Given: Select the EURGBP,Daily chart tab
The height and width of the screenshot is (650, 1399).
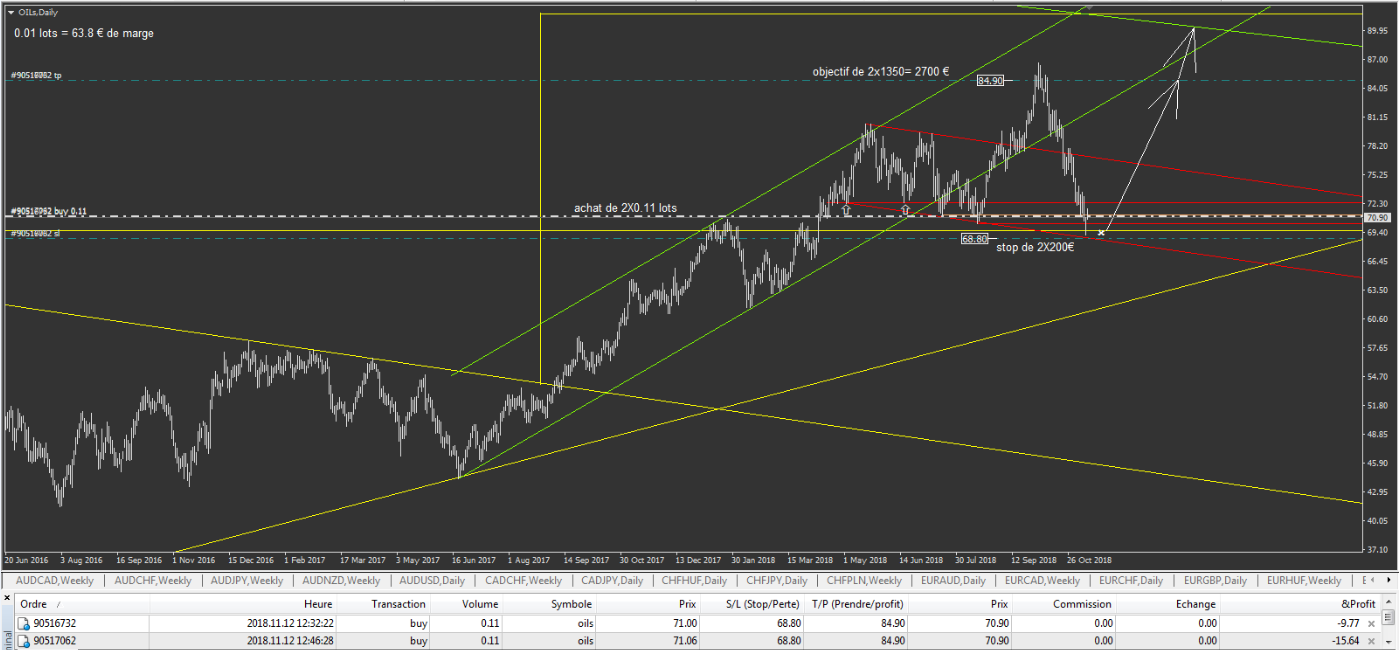Looking at the screenshot, I should click(x=1216, y=581).
